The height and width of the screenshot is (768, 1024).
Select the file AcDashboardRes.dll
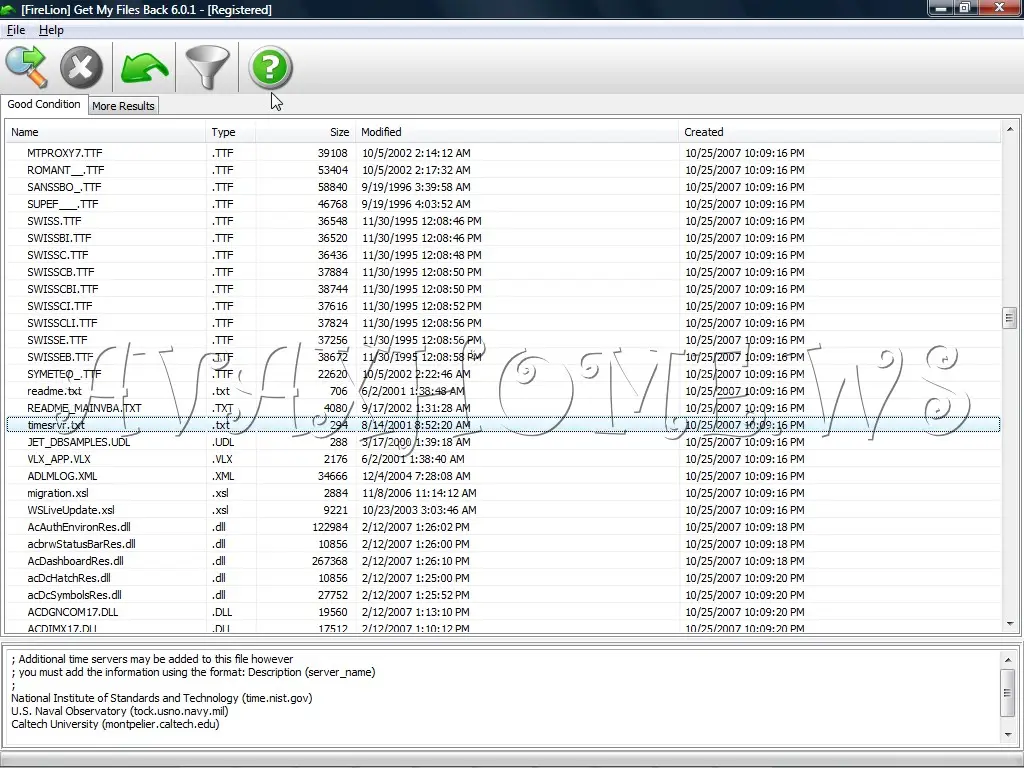75,560
